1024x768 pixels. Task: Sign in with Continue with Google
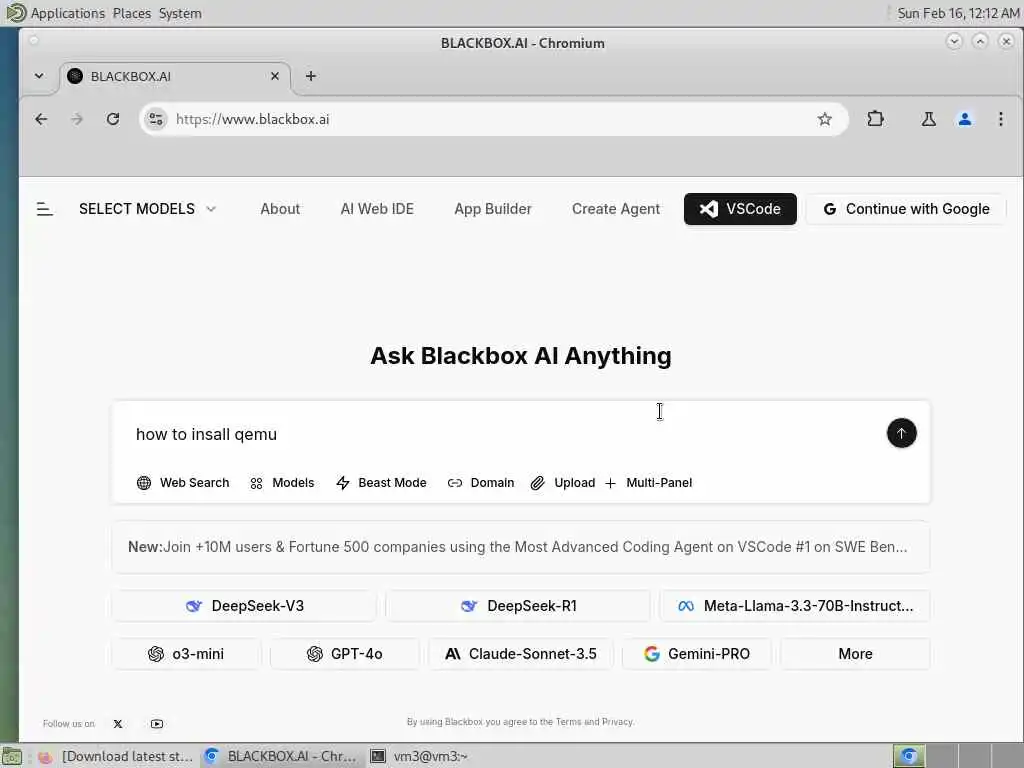point(906,209)
